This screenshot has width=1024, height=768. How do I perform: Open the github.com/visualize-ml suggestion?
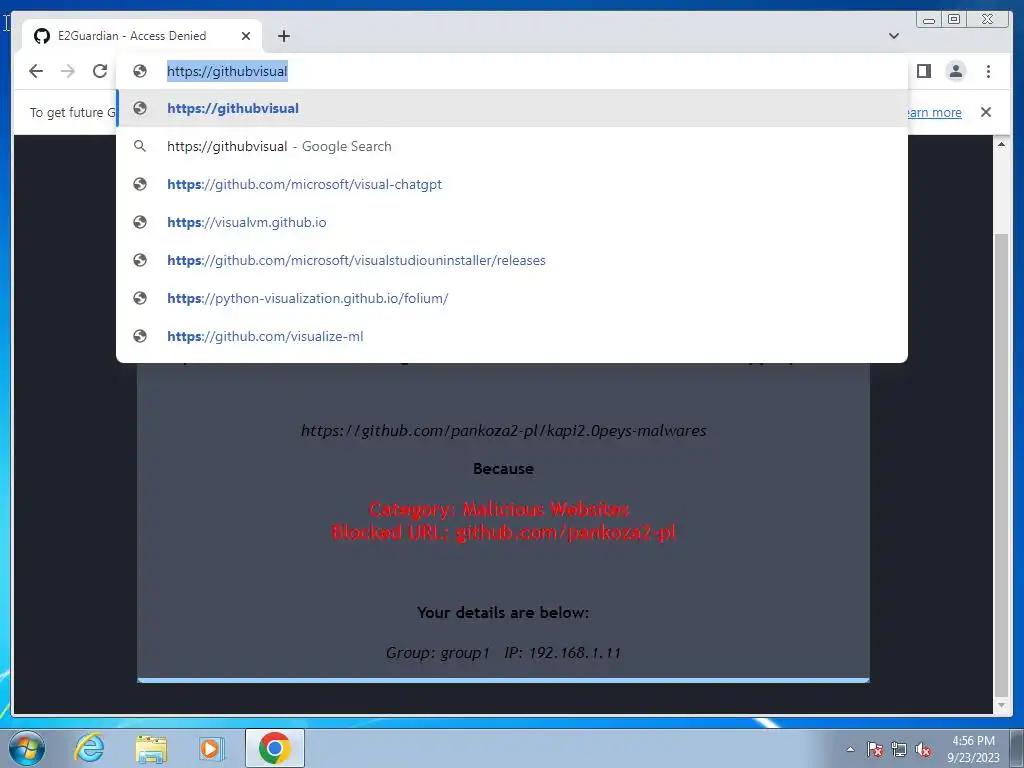(512, 336)
